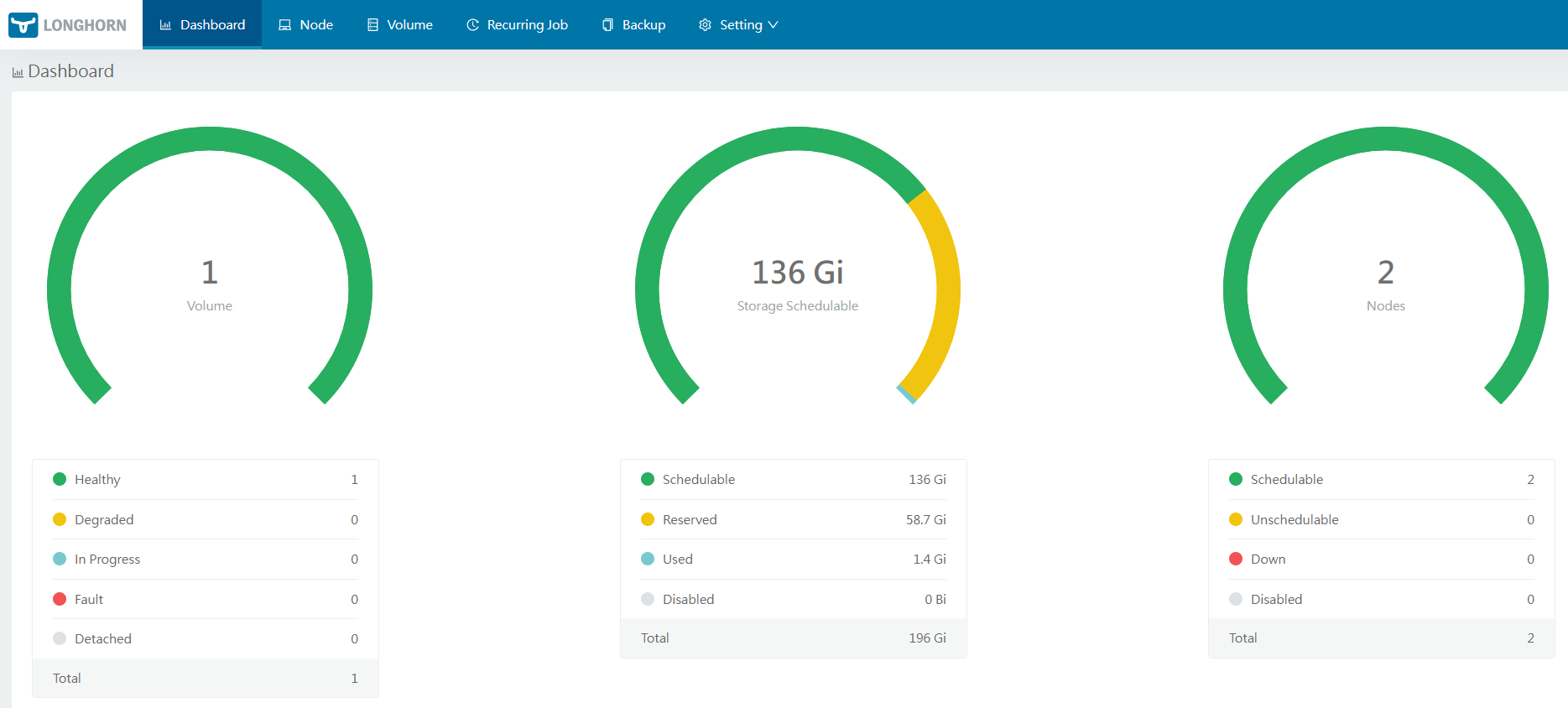The image size is (1568, 708).
Task: Navigate to the Backup tab
Action: pyautogui.click(x=634, y=24)
